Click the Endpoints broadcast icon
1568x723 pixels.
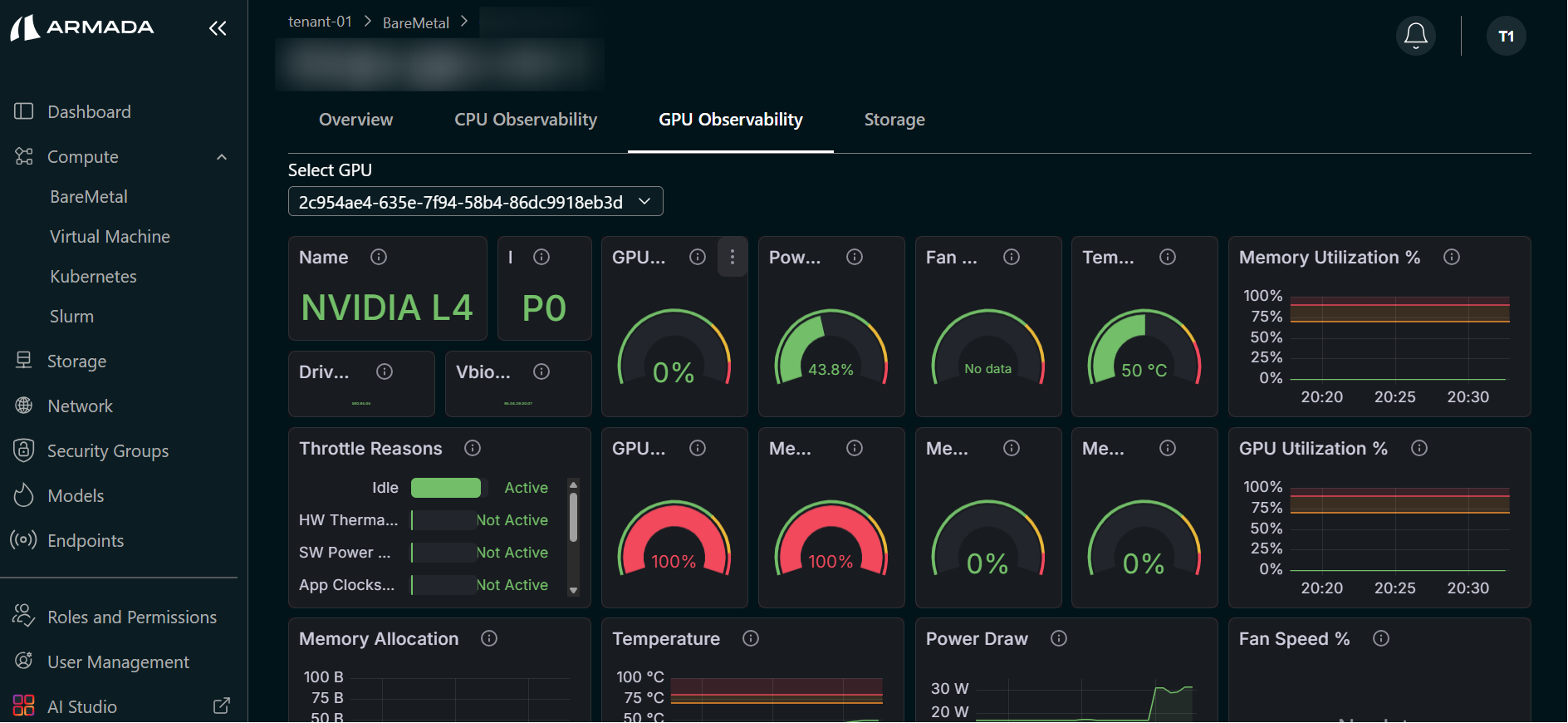23,540
